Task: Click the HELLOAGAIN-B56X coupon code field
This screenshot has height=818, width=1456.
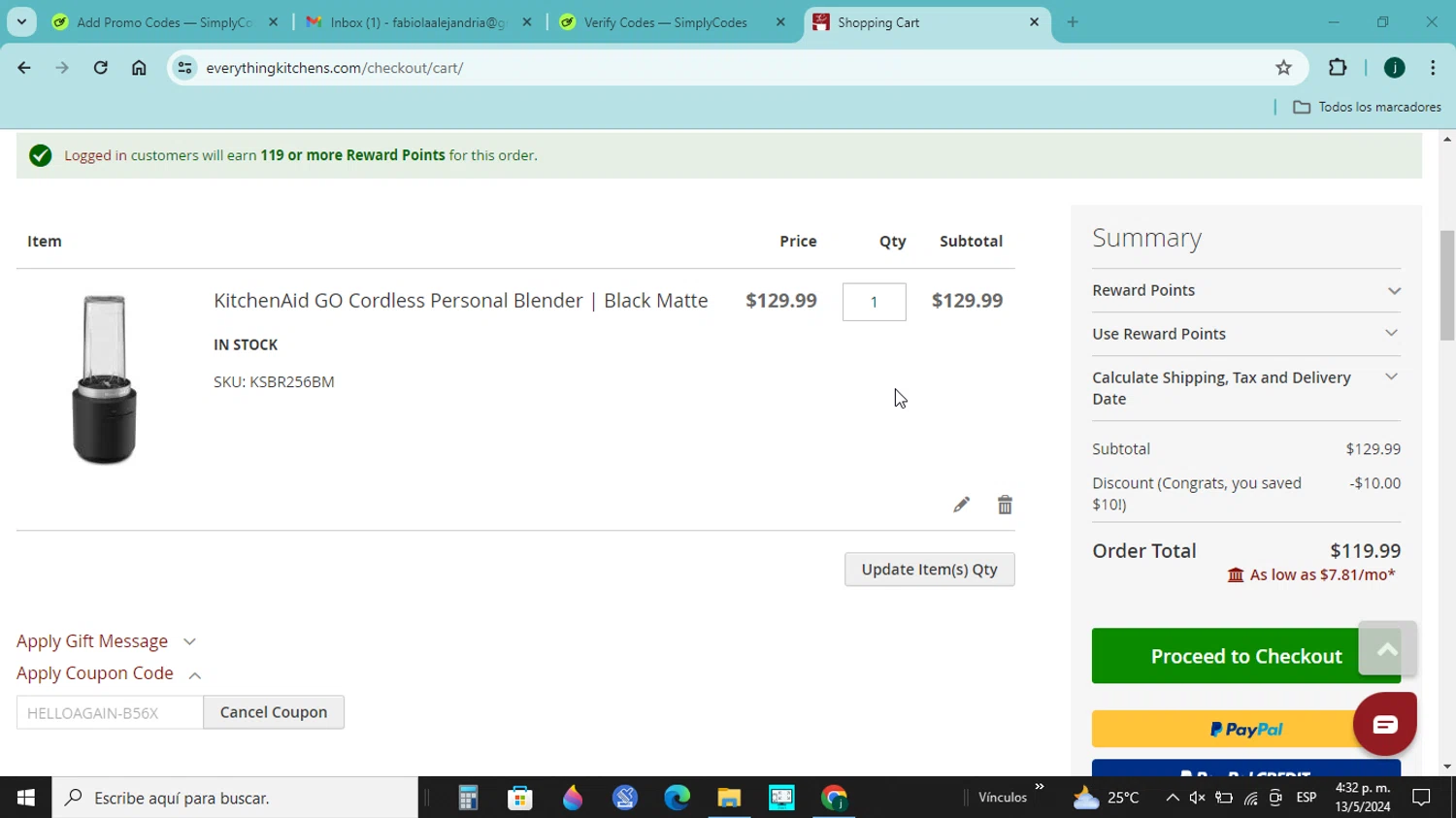Action: (x=110, y=712)
